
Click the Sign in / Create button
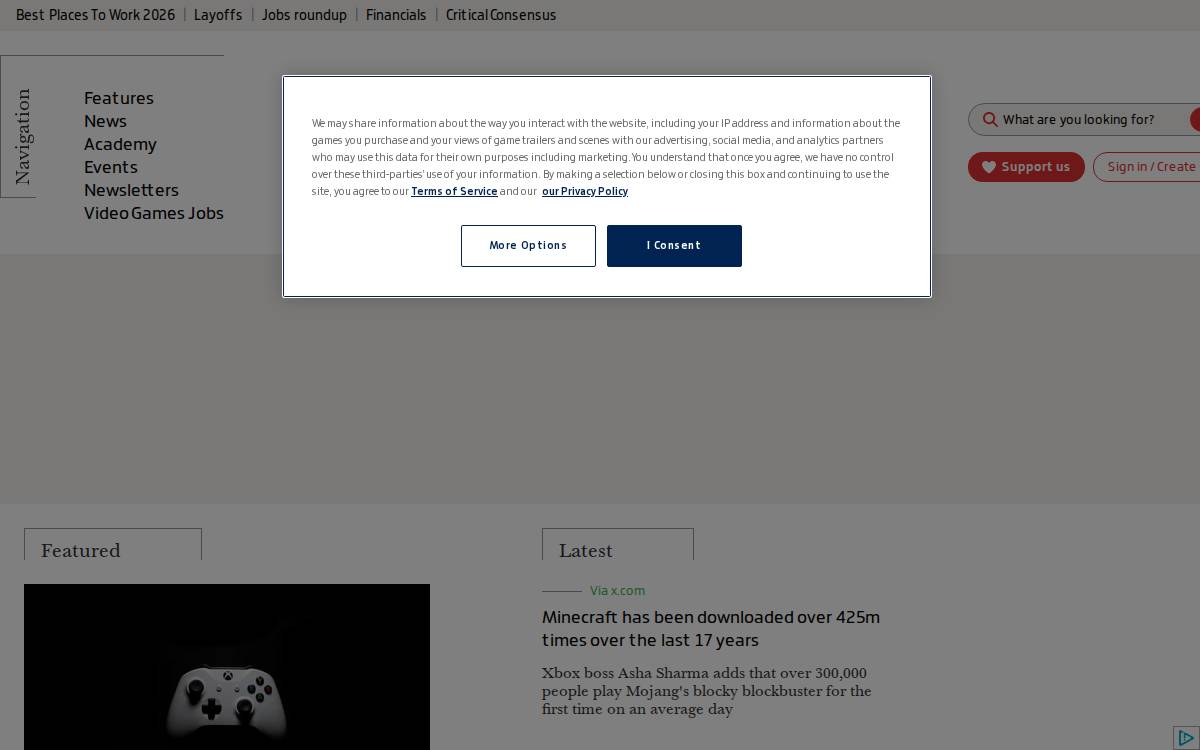(x=1147, y=167)
